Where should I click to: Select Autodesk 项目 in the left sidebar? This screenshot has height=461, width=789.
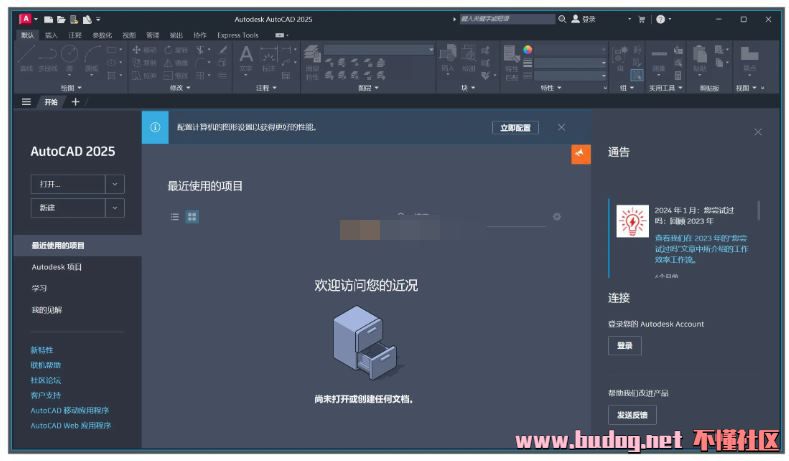56,267
